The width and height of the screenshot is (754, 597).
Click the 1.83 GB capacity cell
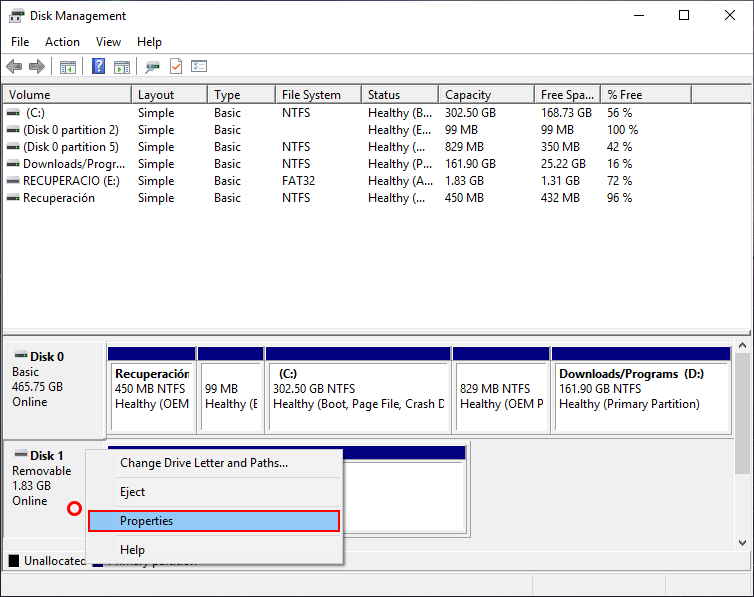464,181
